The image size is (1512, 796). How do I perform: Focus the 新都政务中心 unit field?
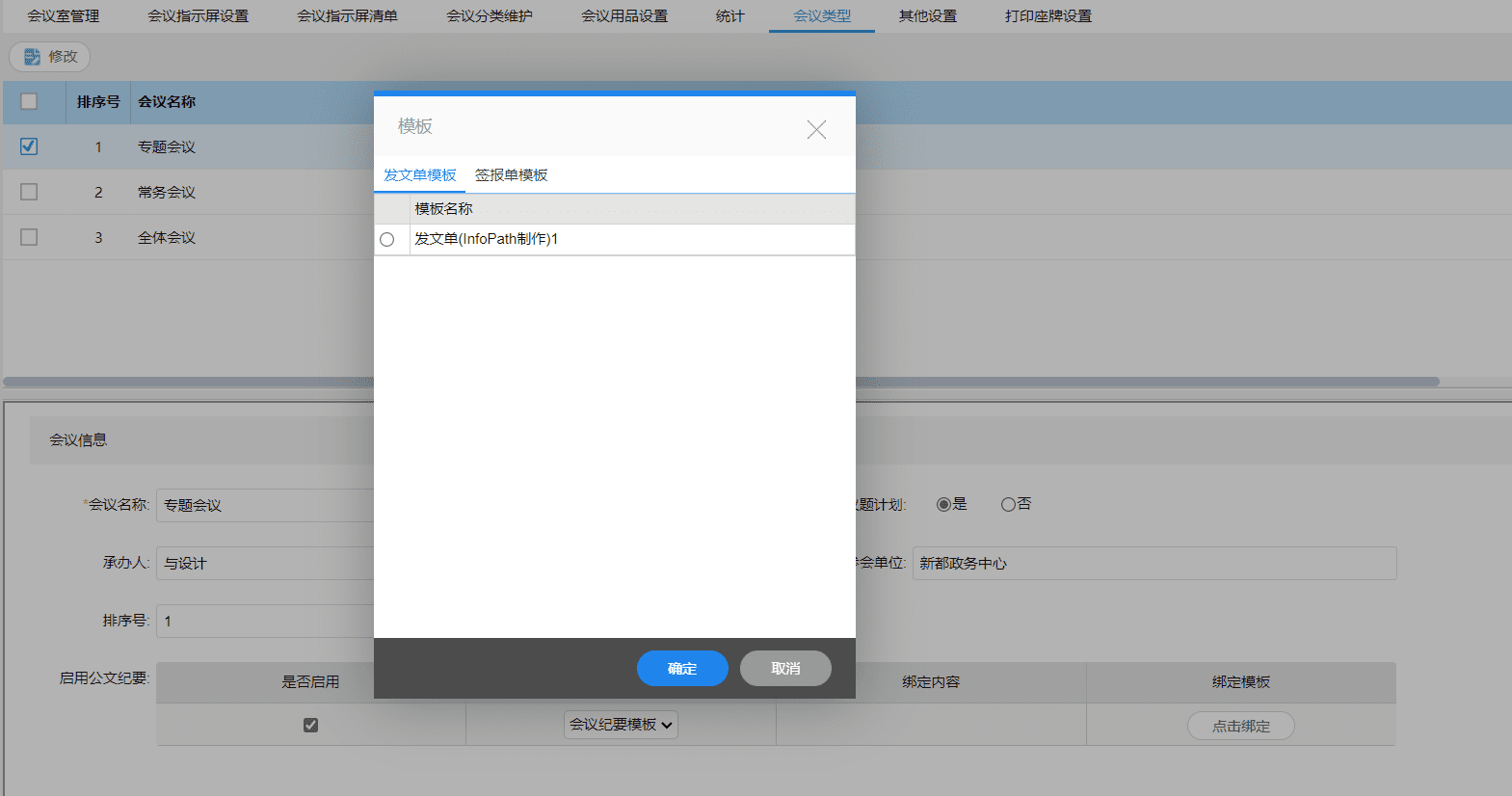1154,563
